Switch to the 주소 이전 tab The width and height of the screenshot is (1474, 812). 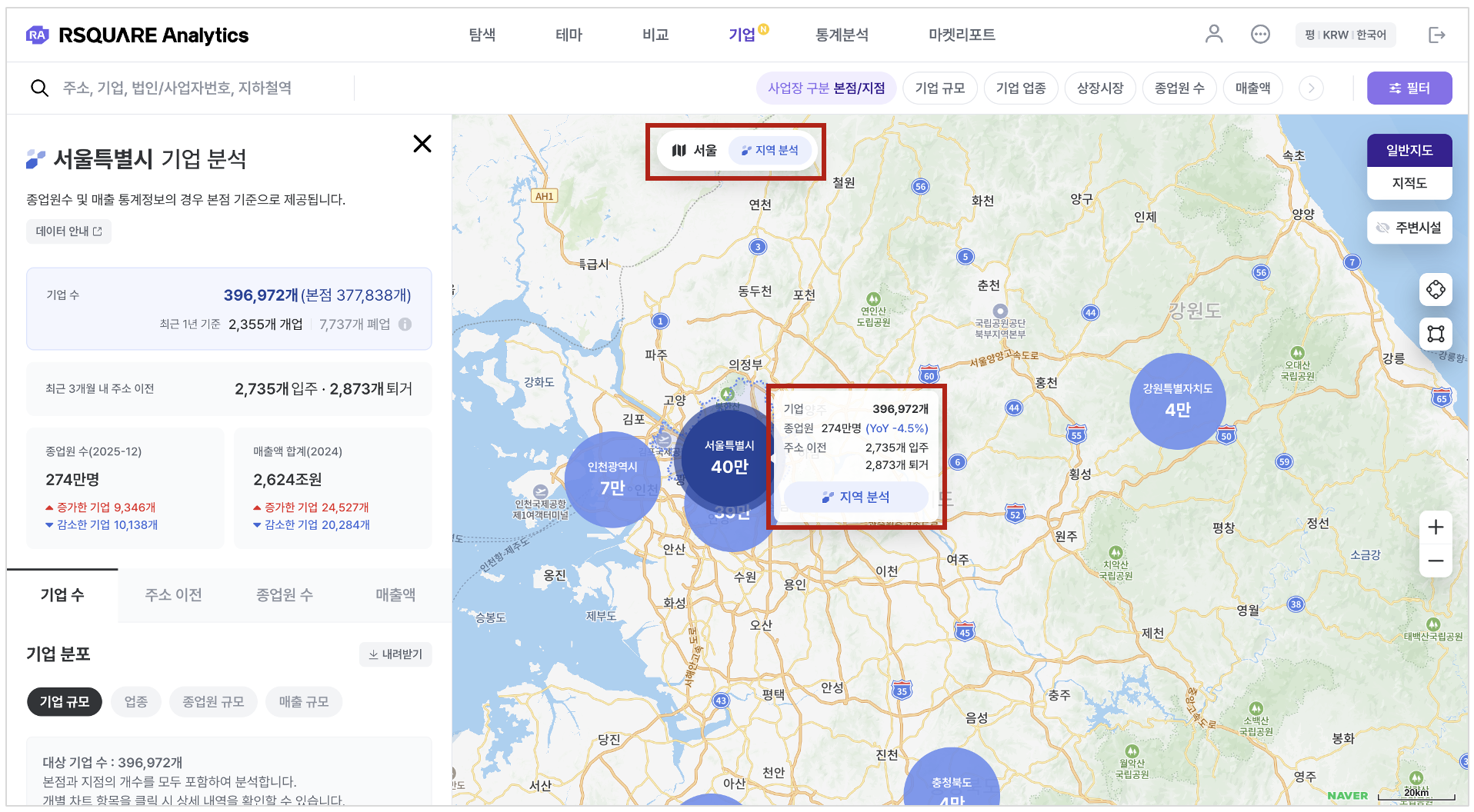click(173, 594)
